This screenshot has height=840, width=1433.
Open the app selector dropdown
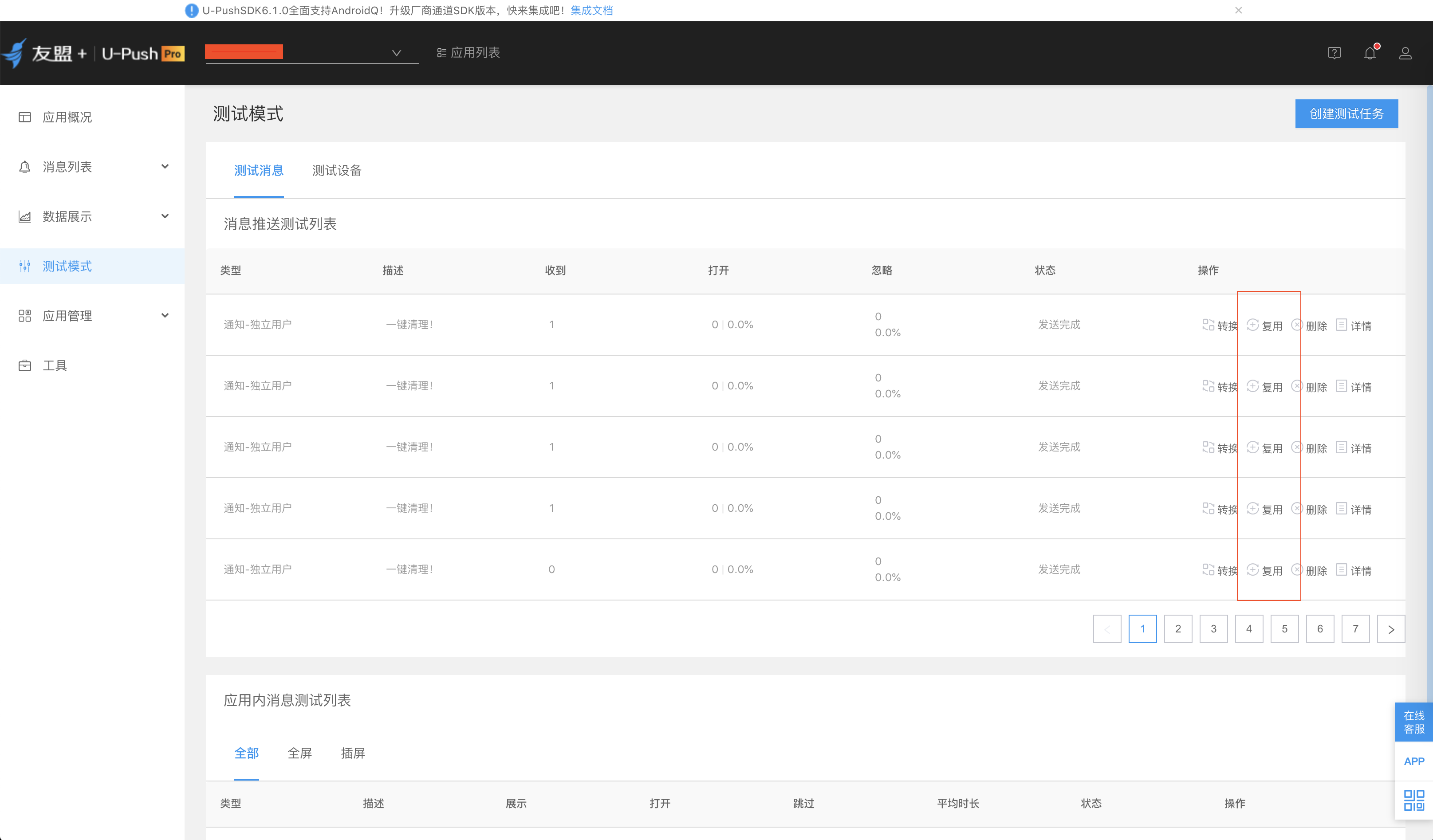point(396,53)
